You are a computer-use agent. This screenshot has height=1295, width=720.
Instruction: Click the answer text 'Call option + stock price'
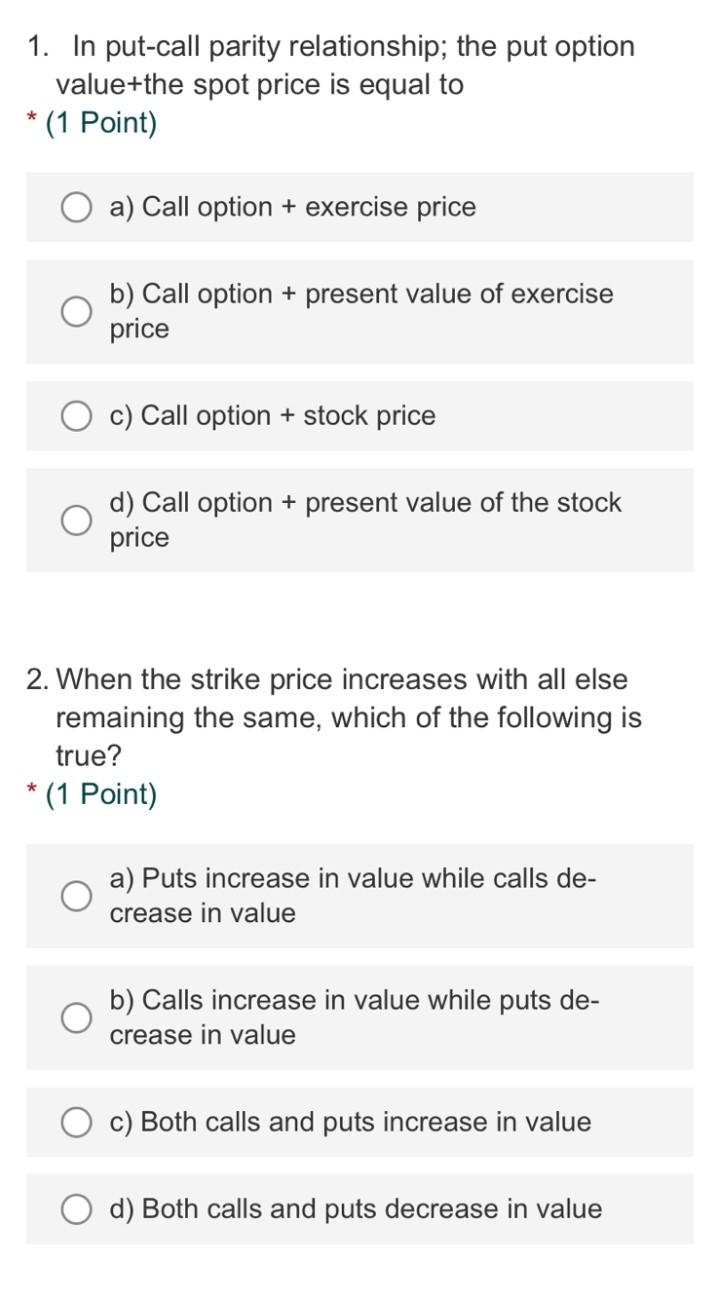pos(272,415)
